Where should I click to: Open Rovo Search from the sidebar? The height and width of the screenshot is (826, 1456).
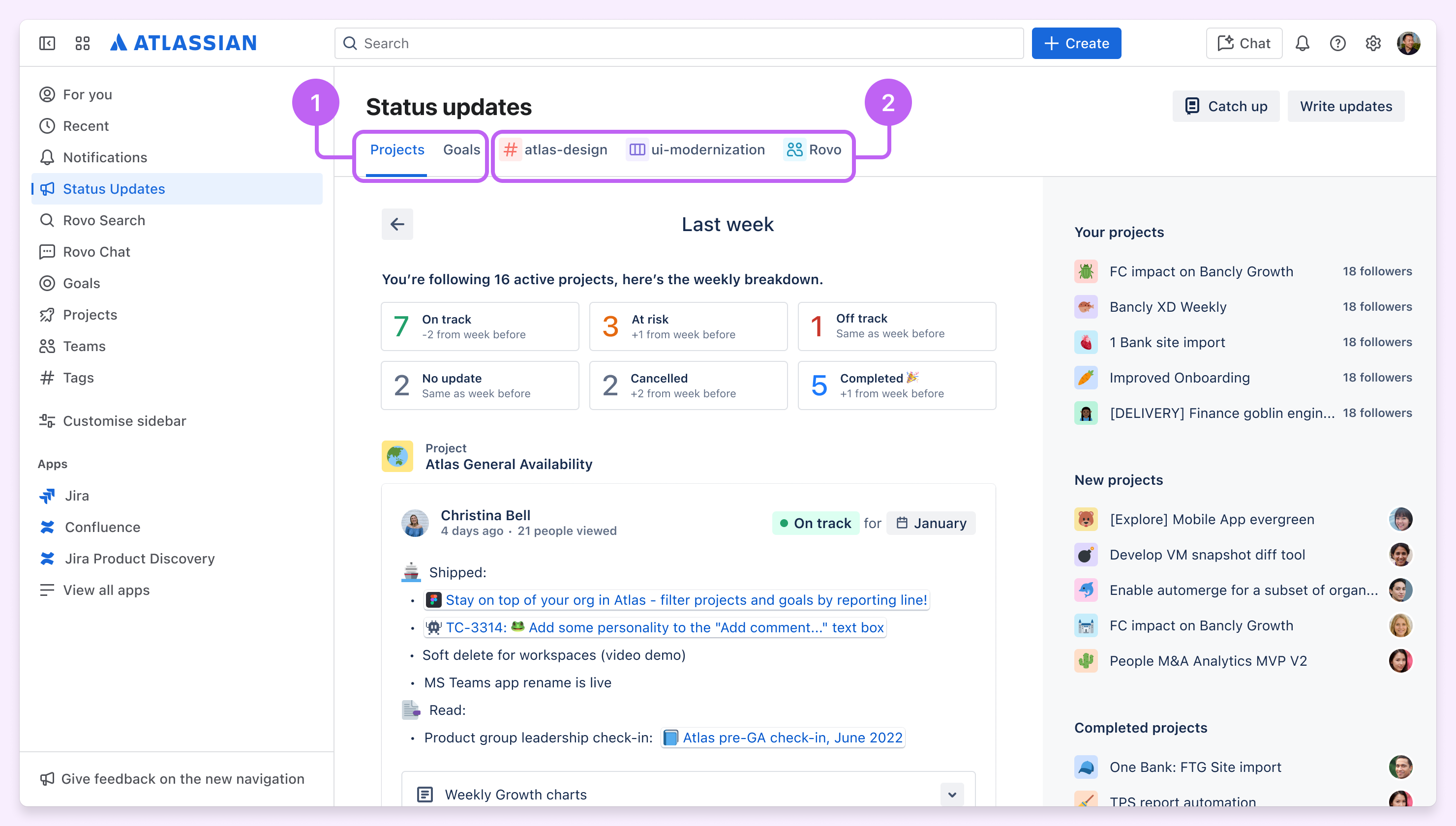(x=48, y=220)
